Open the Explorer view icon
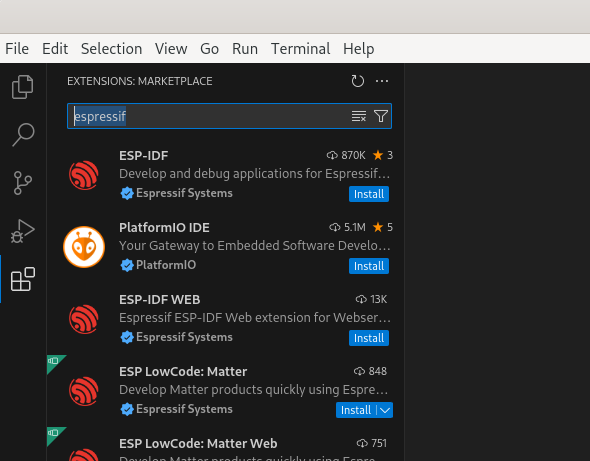 click(x=23, y=87)
